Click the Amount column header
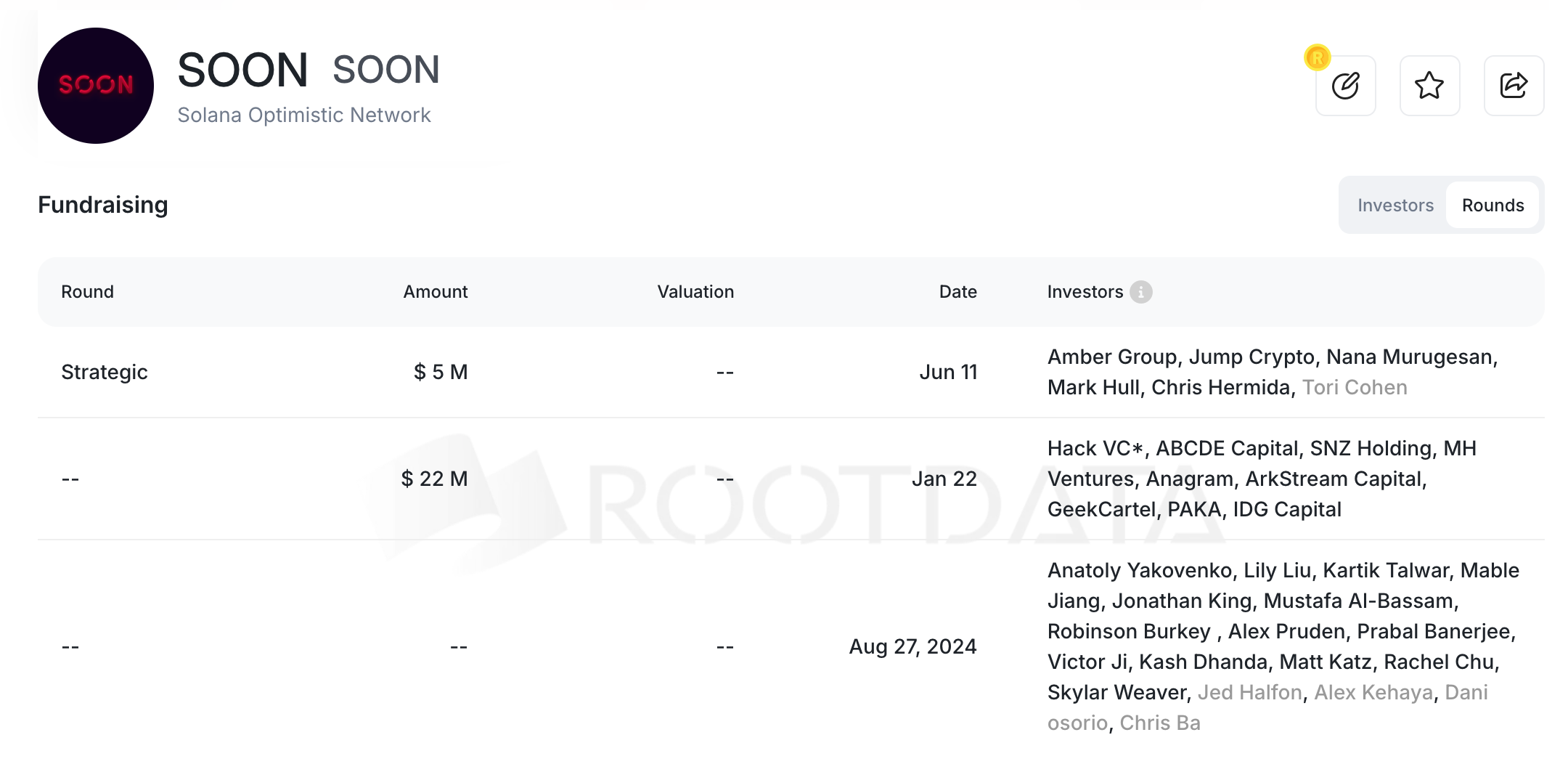 point(436,292)
